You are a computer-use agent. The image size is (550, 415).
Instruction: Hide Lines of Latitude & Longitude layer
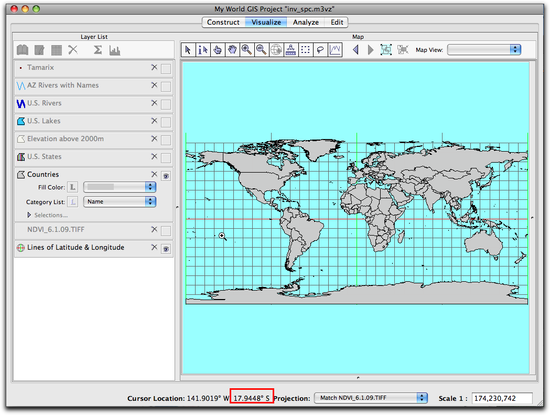coord(166,249)
